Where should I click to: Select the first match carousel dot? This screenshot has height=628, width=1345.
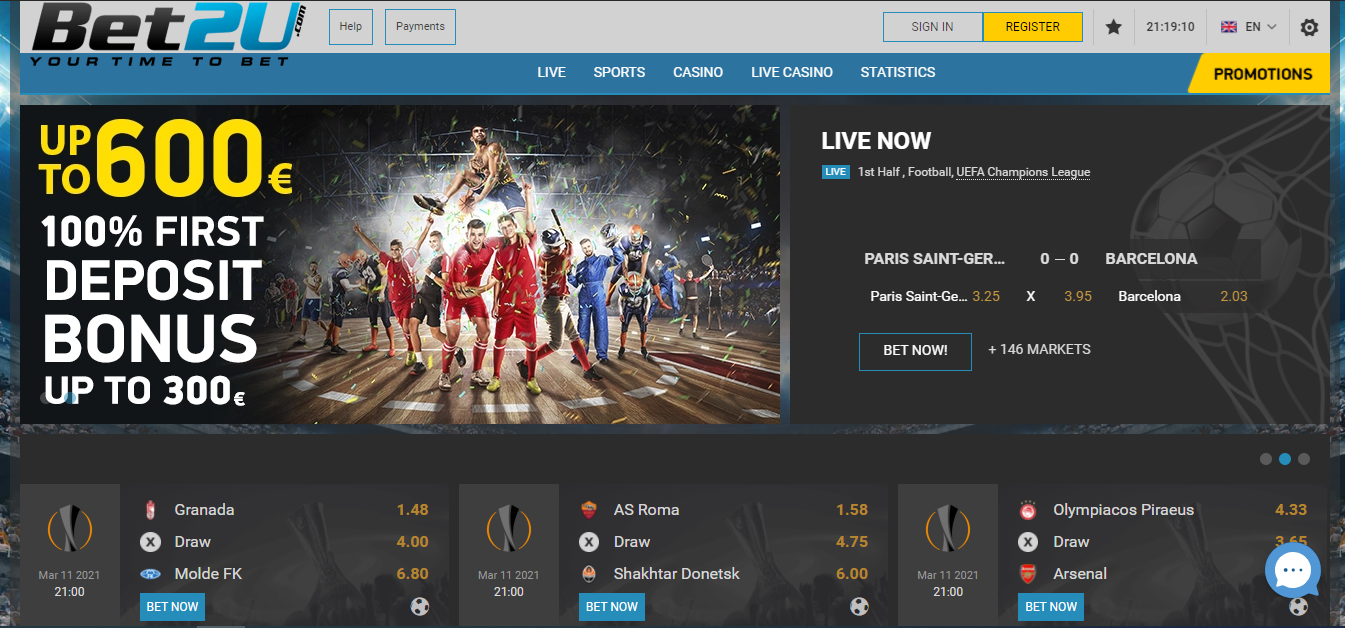pos(1266,459)
